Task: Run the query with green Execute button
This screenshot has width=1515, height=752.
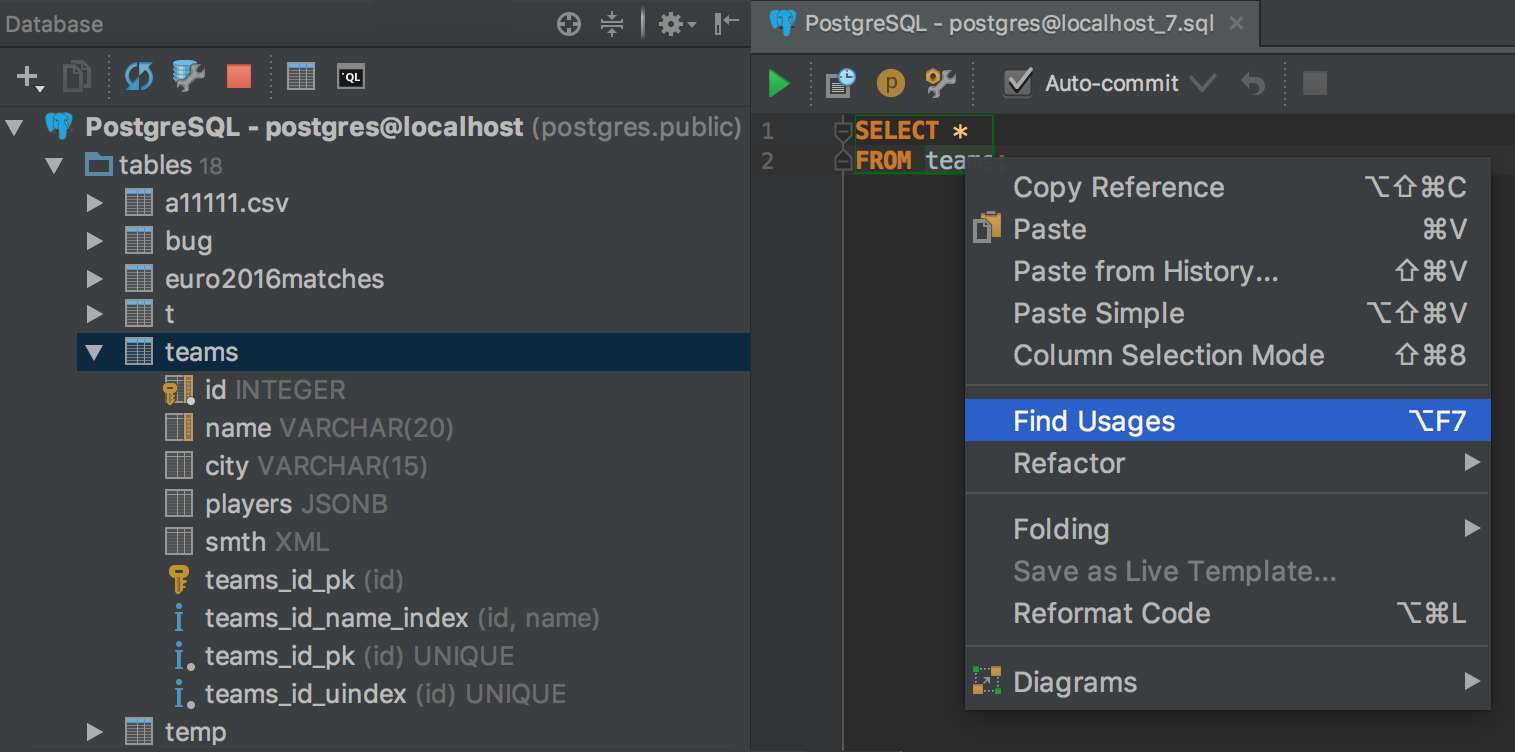Action: [779, 83]
